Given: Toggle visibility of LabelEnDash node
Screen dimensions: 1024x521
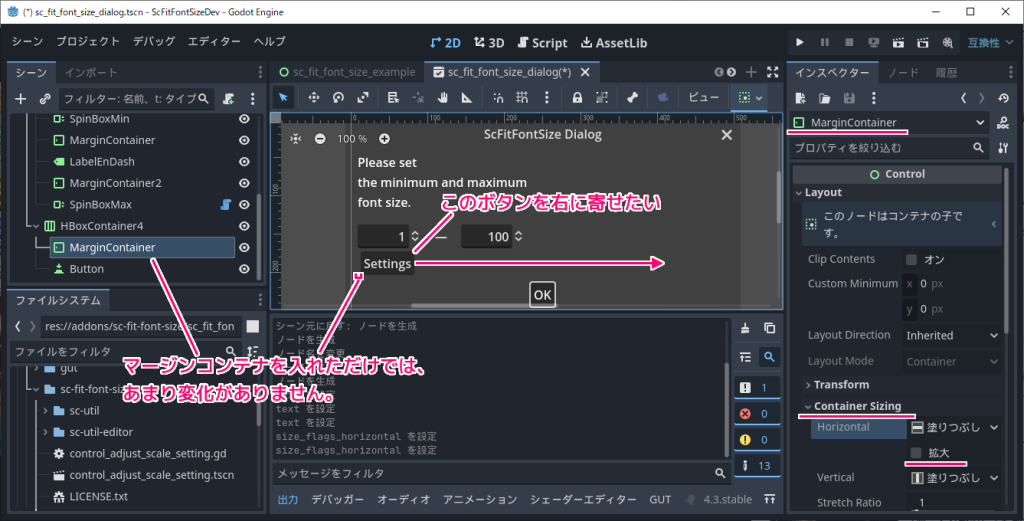Looking at the screenshot, I should [244, 161].
